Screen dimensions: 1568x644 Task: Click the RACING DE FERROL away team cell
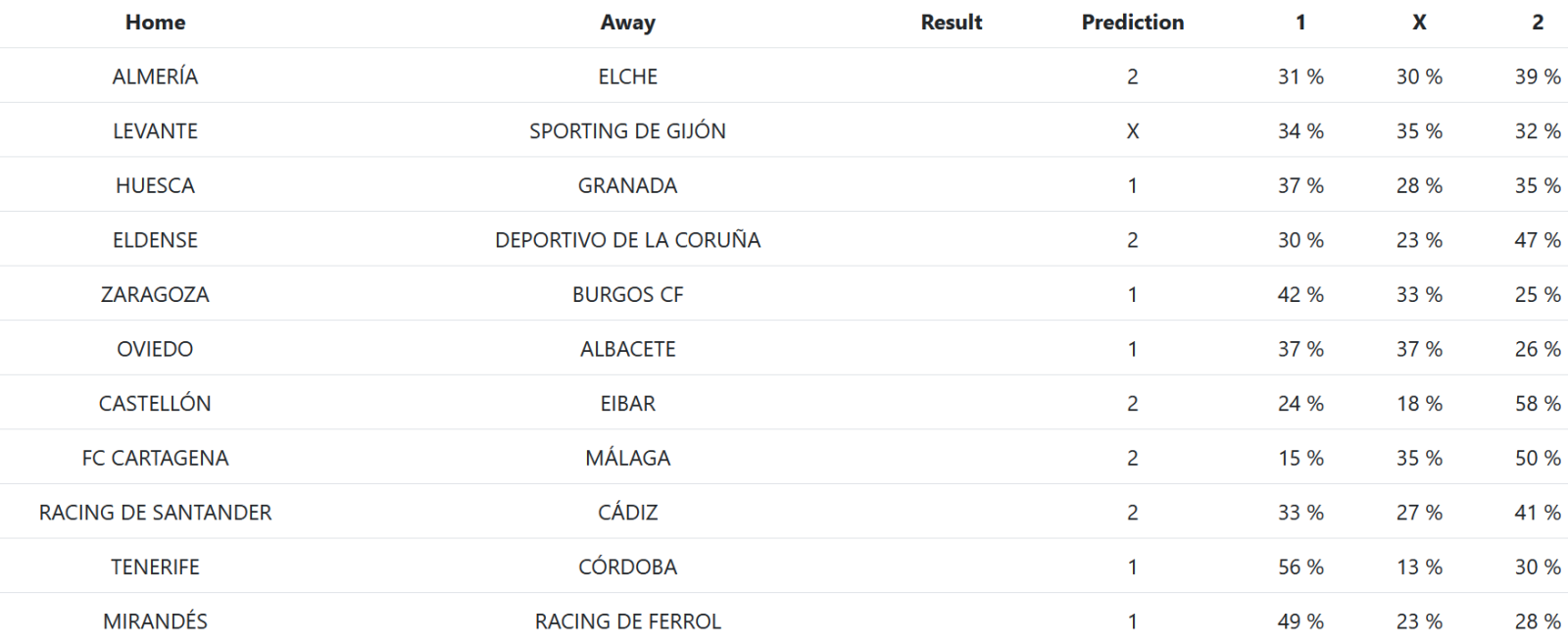coord(627,621)
